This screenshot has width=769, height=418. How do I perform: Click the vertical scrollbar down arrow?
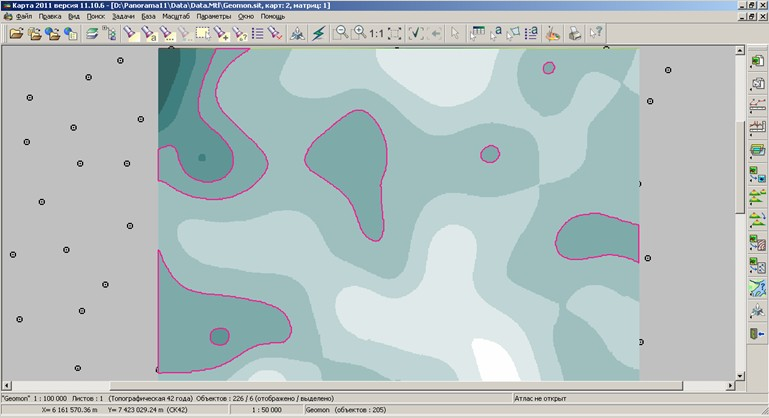[740, 377]
